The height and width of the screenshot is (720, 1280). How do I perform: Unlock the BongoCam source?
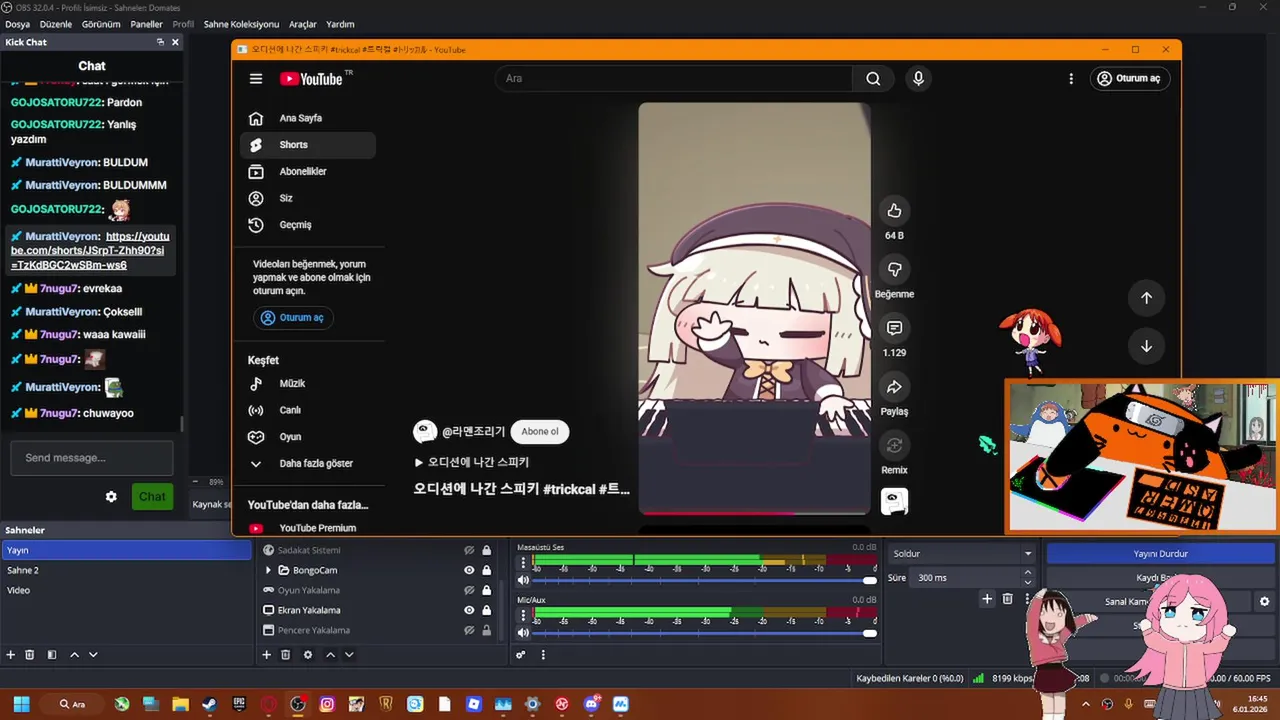pyautogui.click(x=487, y=570)
